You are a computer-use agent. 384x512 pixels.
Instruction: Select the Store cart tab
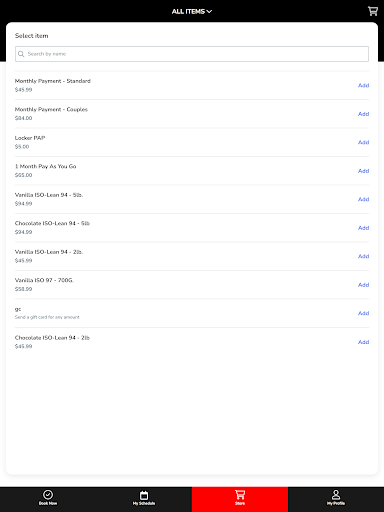coord(240,498)
